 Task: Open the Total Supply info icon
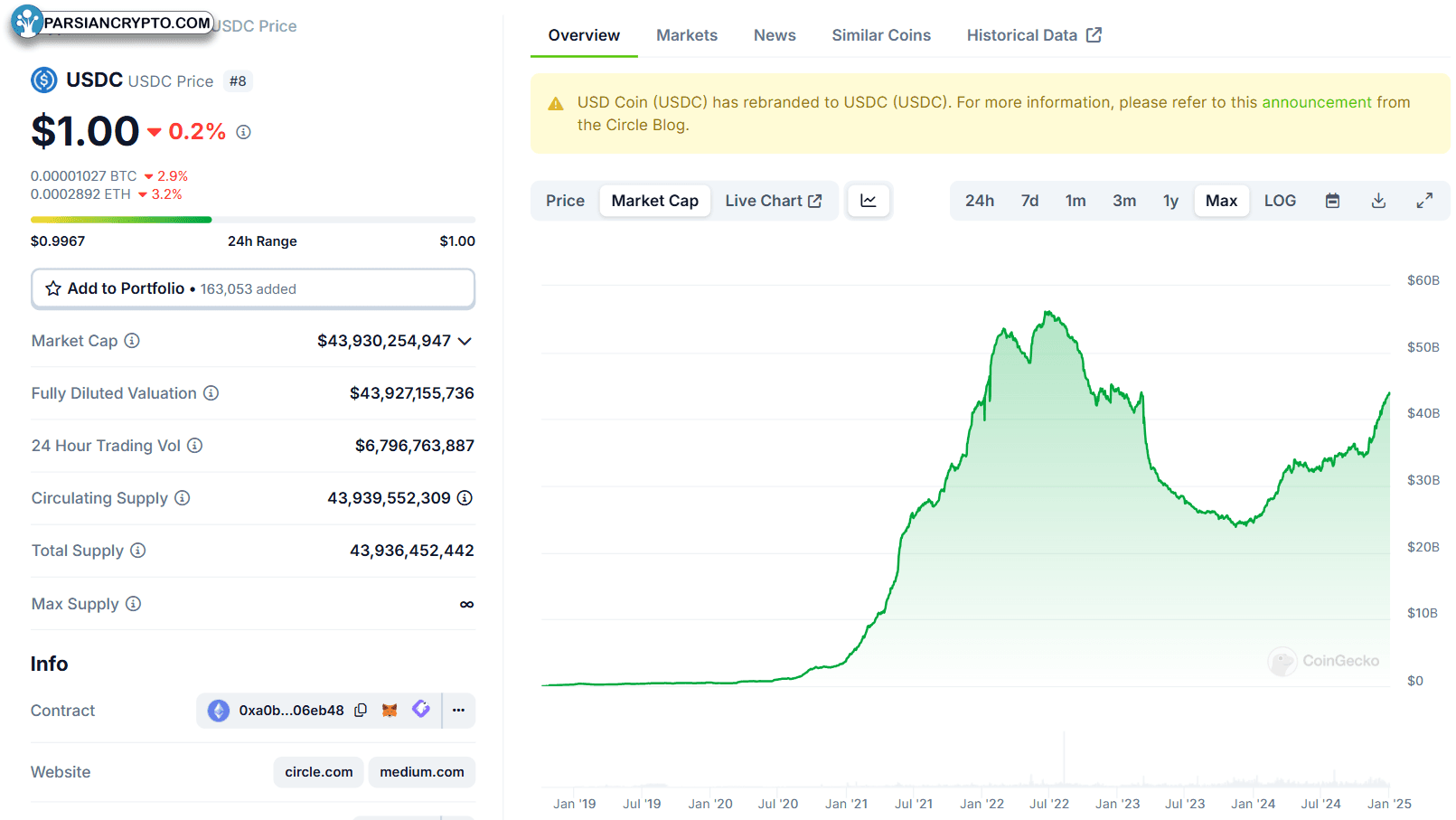(137, 551)
